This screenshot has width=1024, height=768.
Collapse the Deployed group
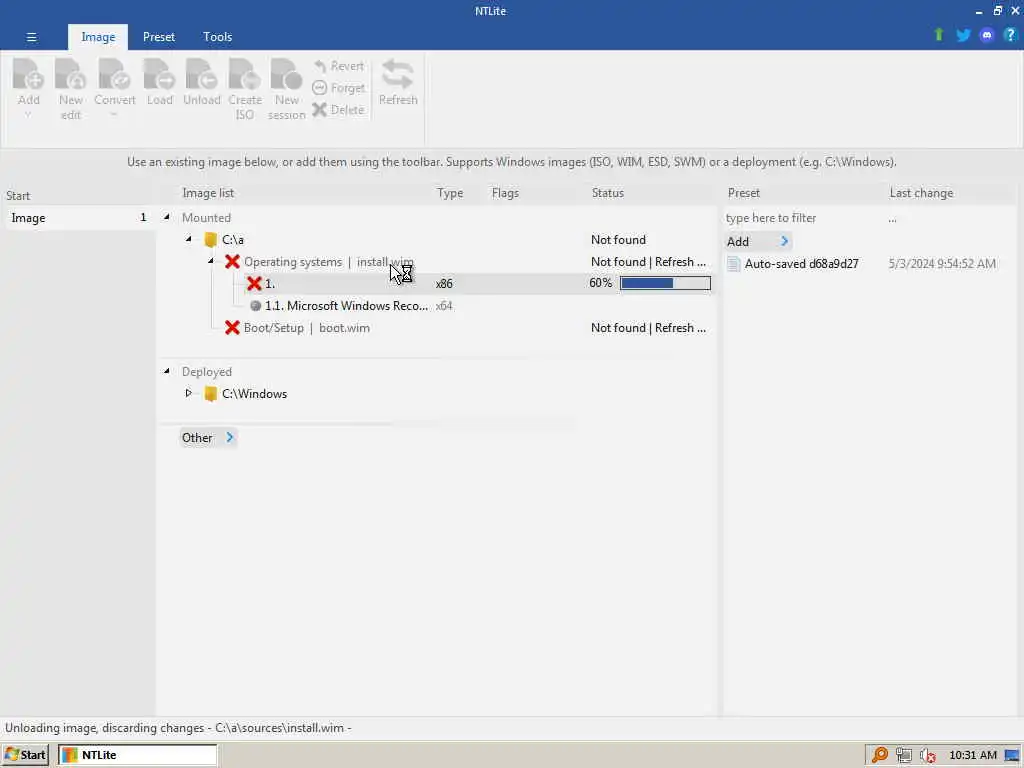(x=167, y=371)
